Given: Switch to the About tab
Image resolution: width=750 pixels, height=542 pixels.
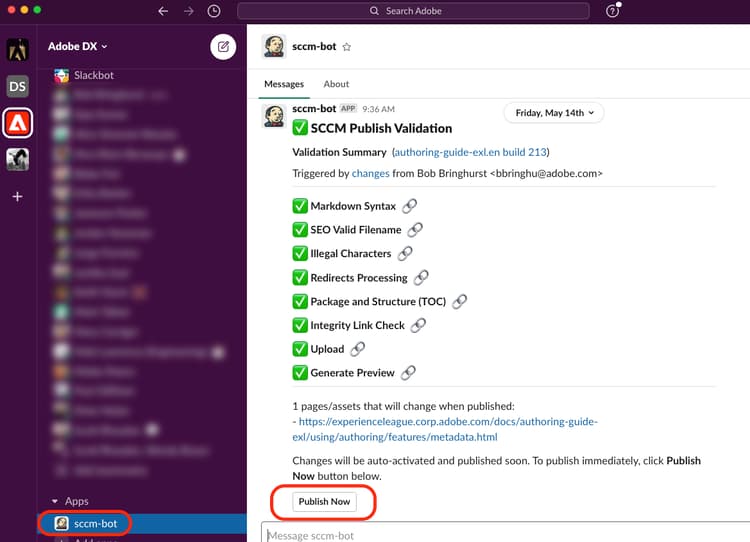Looking at the screenshot, I should click(336, 84).
